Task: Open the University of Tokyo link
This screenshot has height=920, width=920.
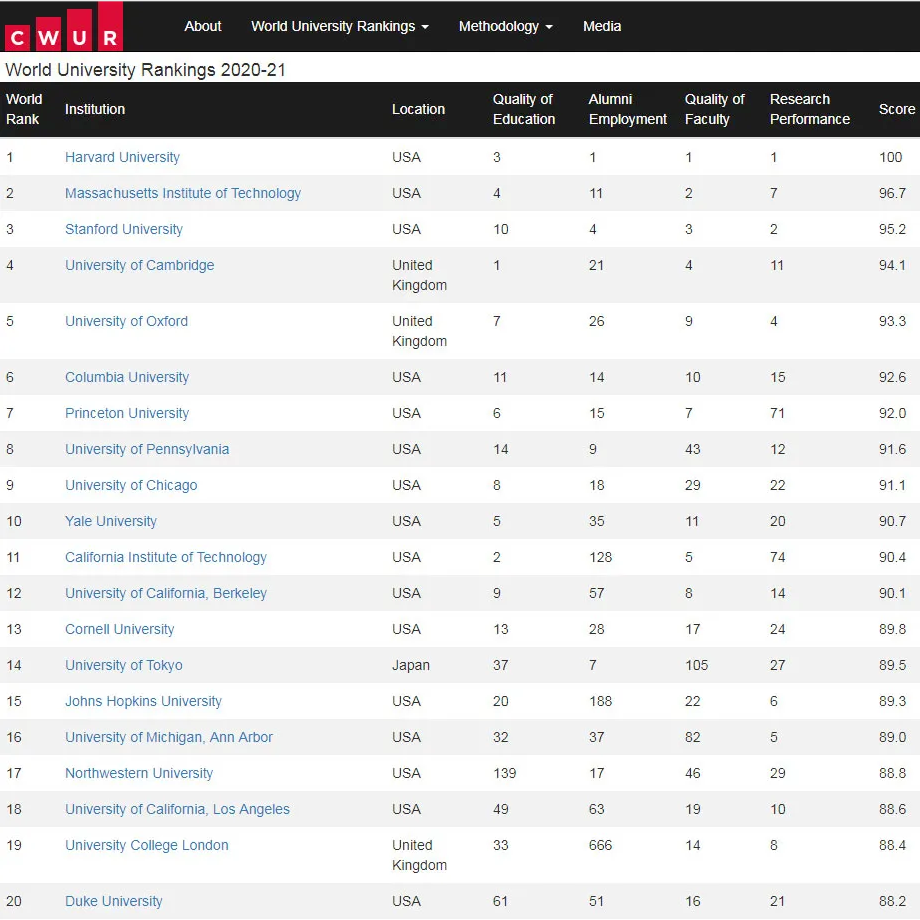Action: pos(123,665)
